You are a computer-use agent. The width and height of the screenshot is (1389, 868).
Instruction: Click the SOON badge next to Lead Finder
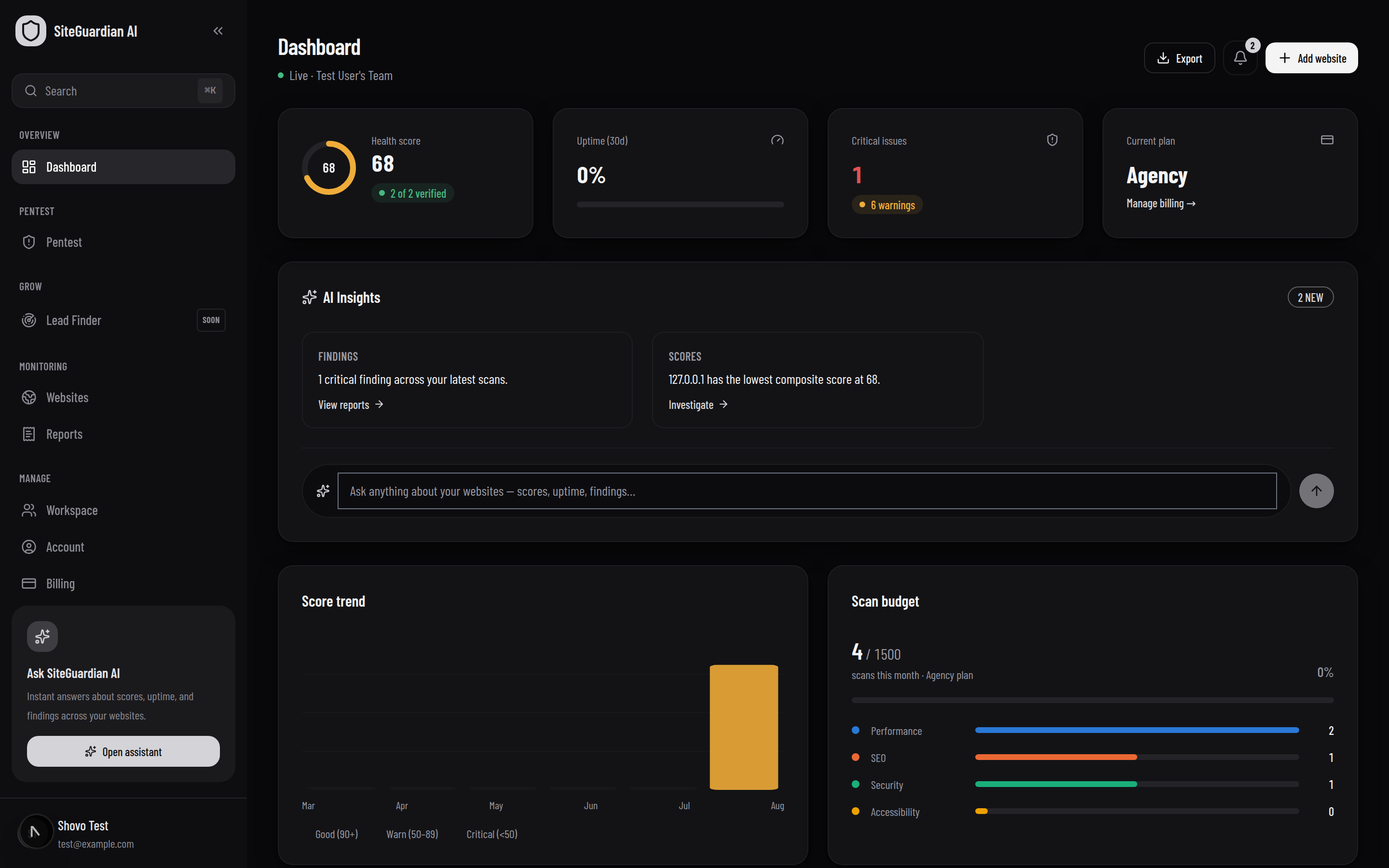pos(211,320)
